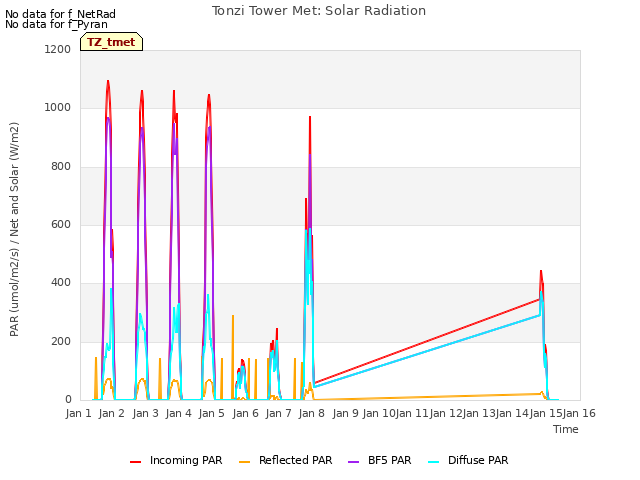Click the 200 y-axis tick label
640x480 pixels.
tap(61, 342)
